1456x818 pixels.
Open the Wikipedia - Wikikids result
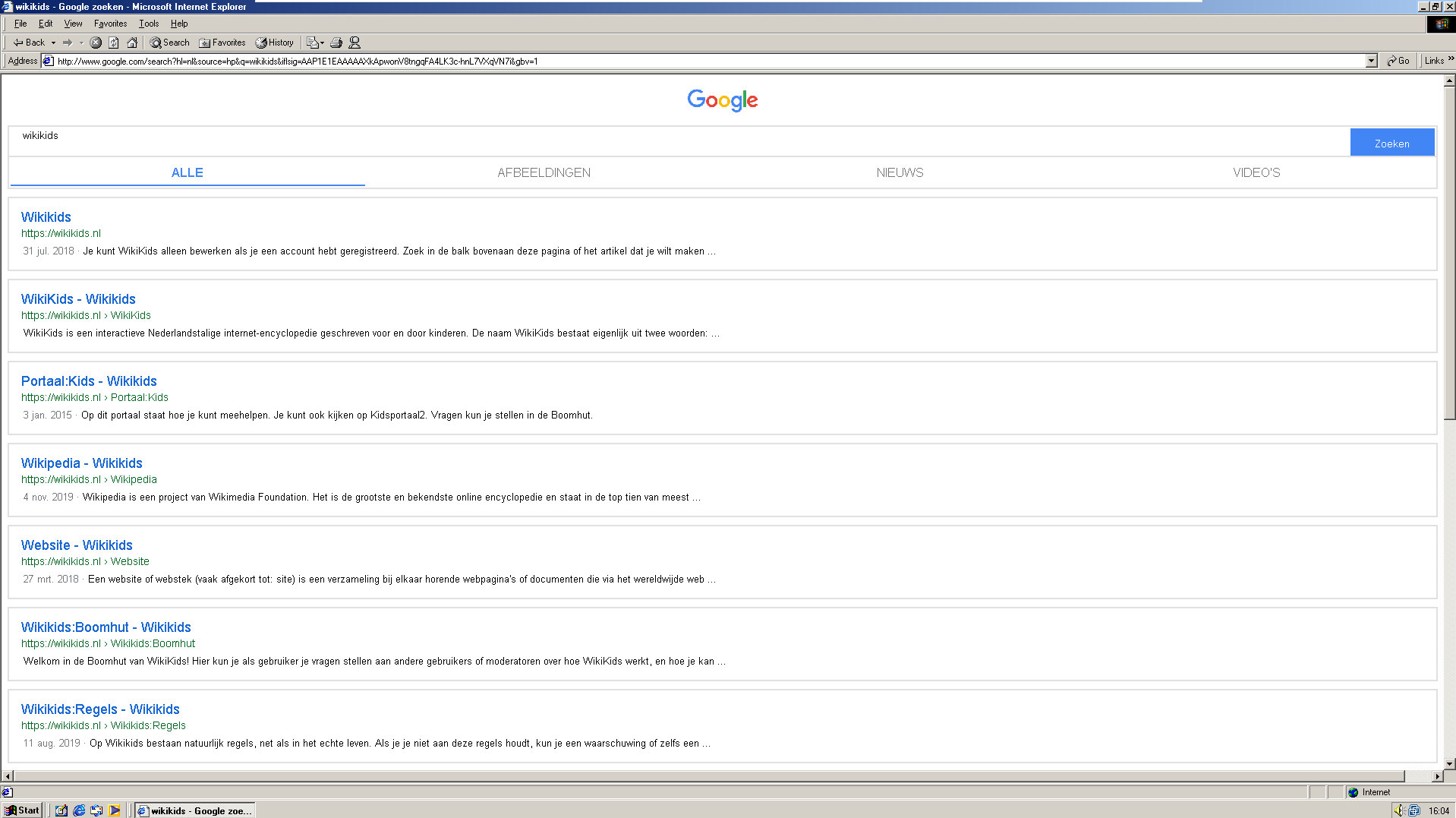[81, 463]
